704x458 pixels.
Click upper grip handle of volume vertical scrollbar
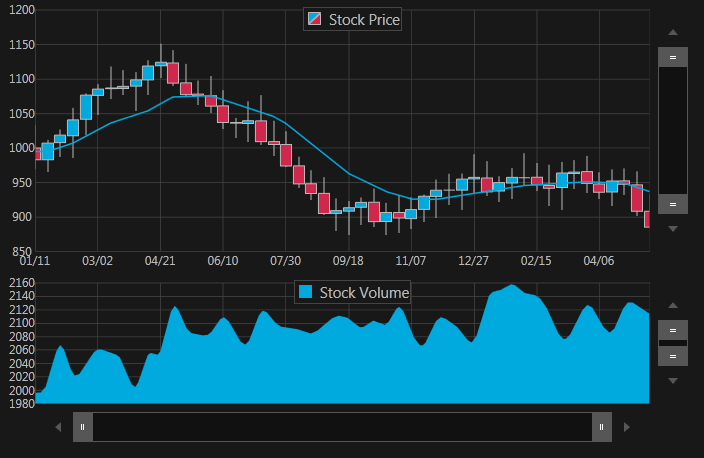[x=672, y=330]
